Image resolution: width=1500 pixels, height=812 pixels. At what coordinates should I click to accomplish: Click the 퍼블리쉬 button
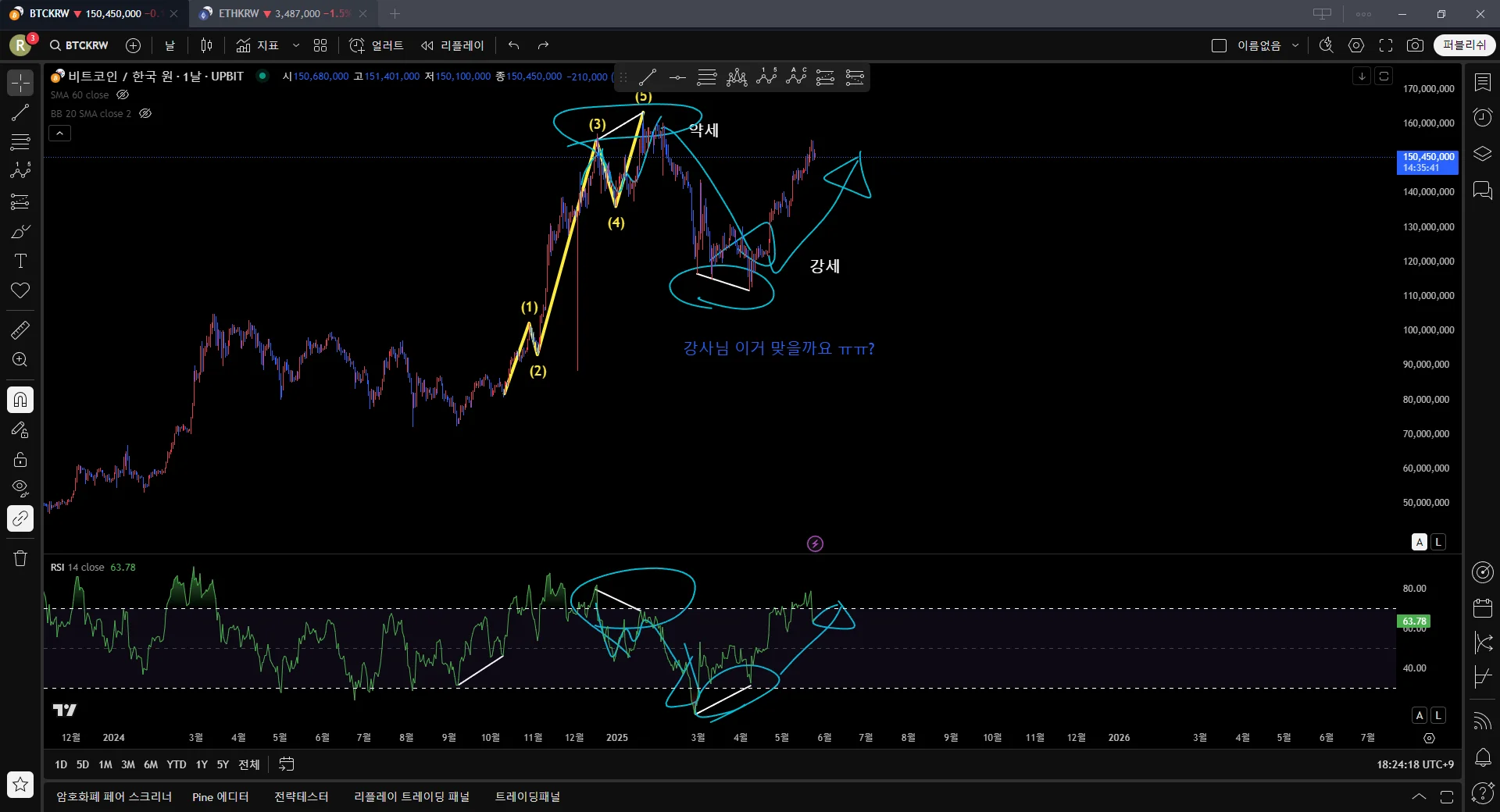point(1464,45)
